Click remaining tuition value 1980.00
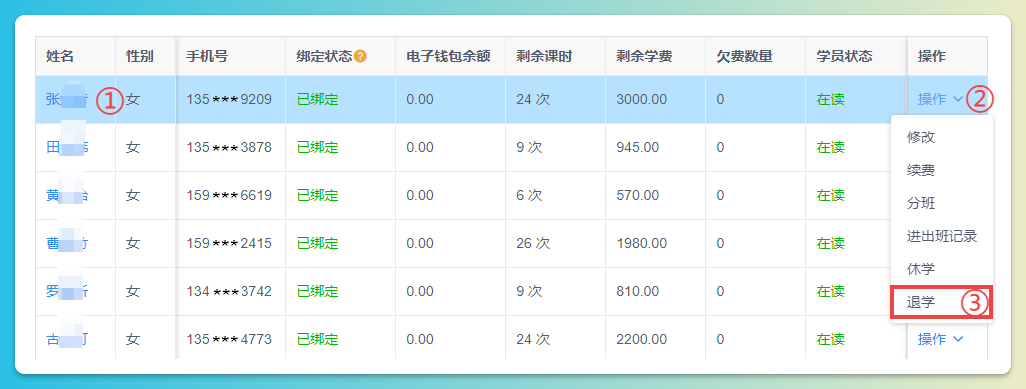 [641, 244]
